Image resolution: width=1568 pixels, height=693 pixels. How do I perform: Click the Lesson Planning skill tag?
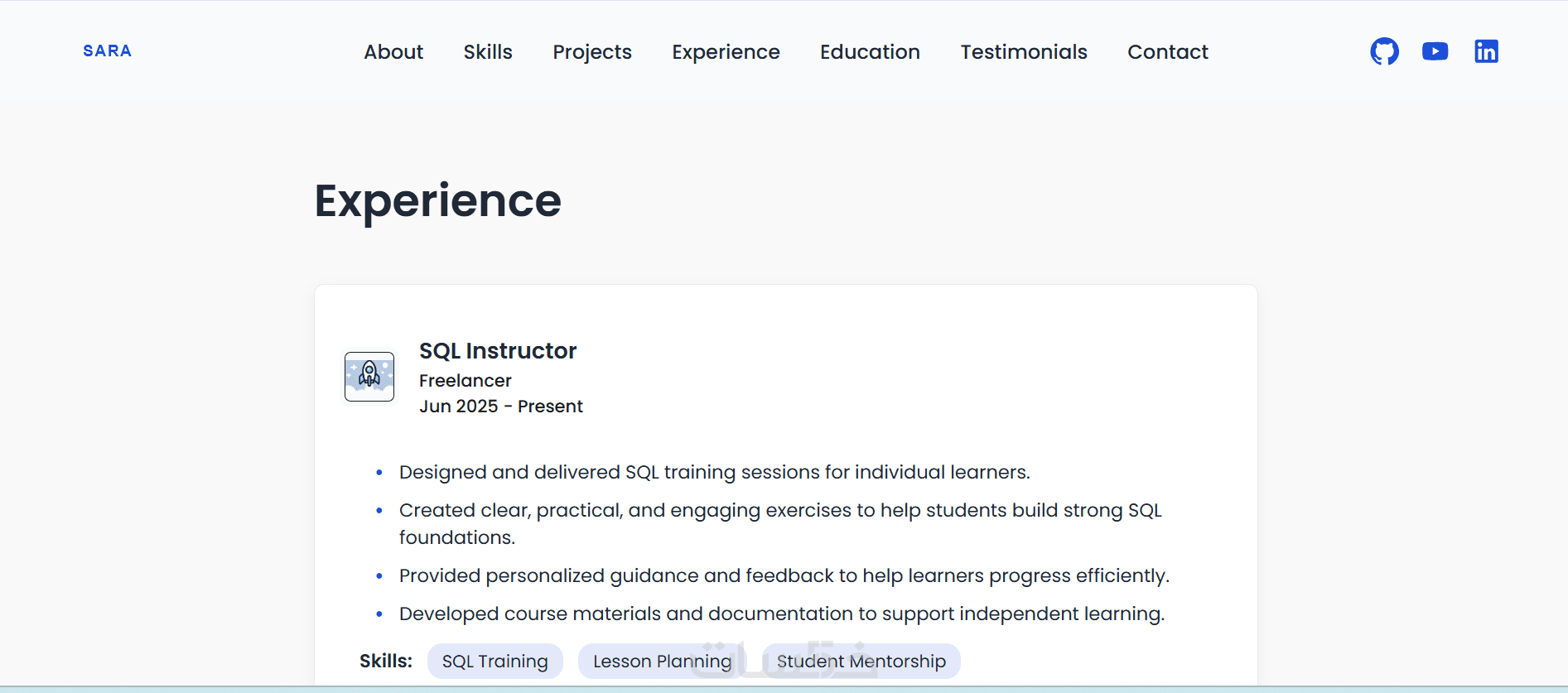tap(662, 661)
